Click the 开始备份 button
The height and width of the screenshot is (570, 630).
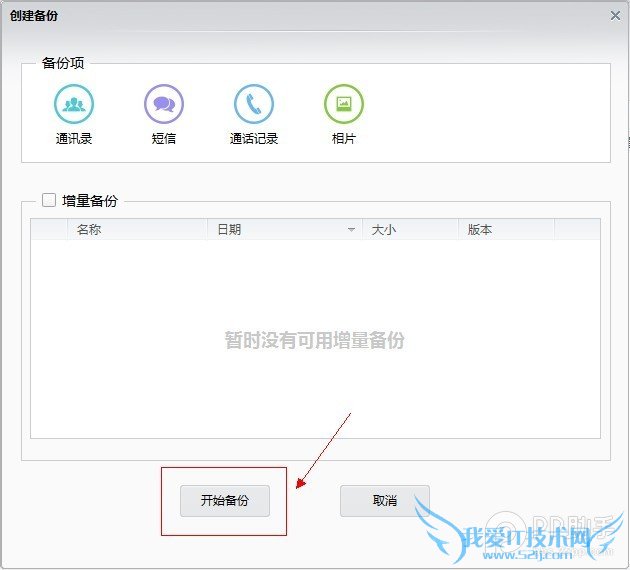[x=225, y=501]
